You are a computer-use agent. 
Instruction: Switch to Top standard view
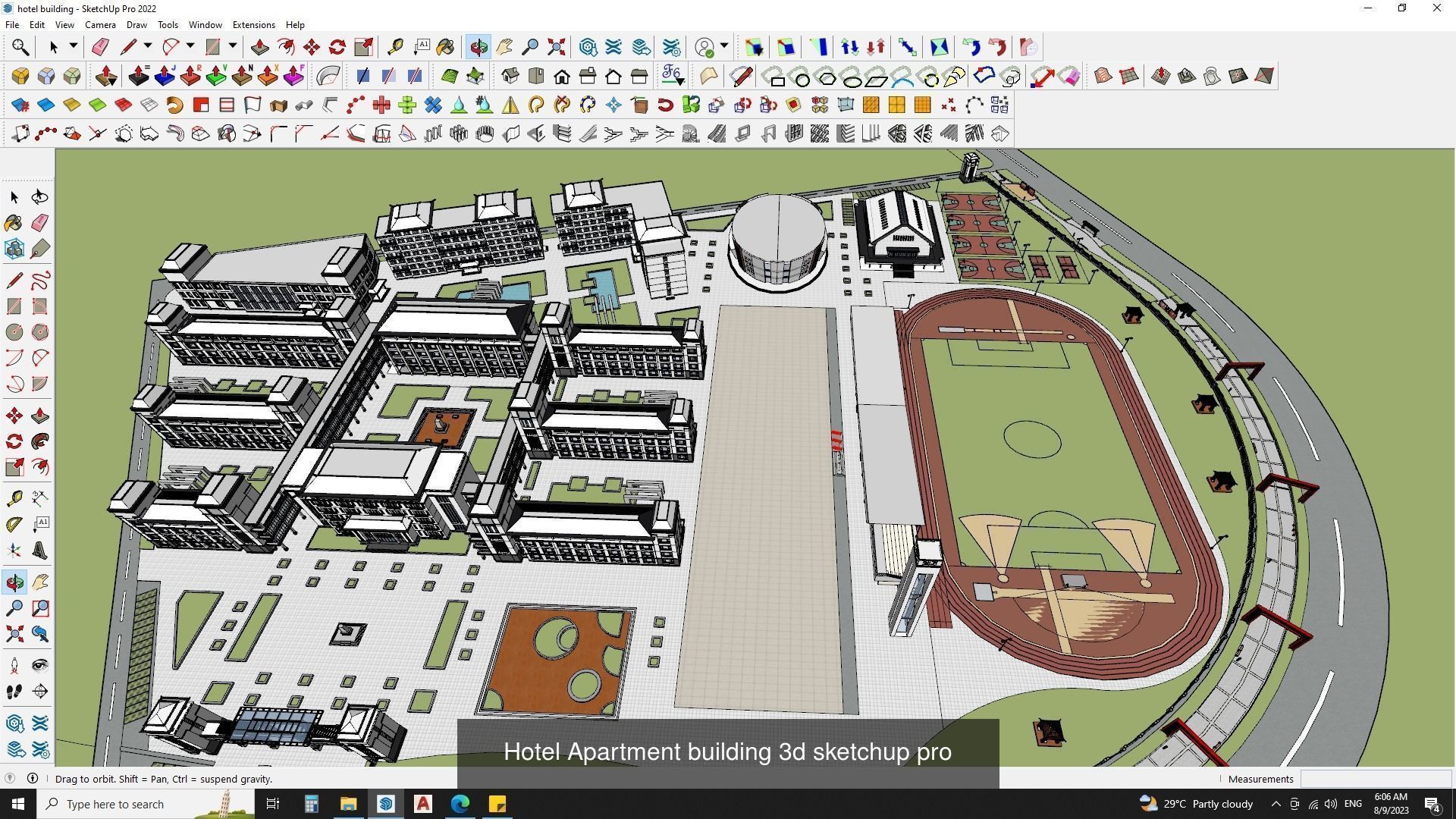(x=536, y=76)
